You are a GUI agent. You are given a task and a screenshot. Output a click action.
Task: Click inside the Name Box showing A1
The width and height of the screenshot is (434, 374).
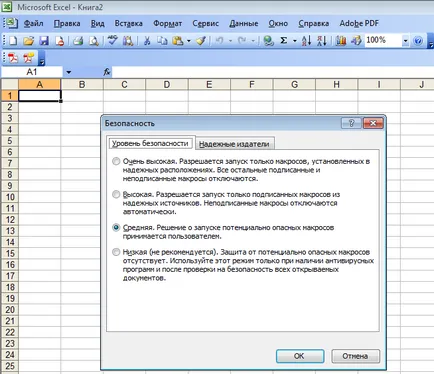click(32, 72)
